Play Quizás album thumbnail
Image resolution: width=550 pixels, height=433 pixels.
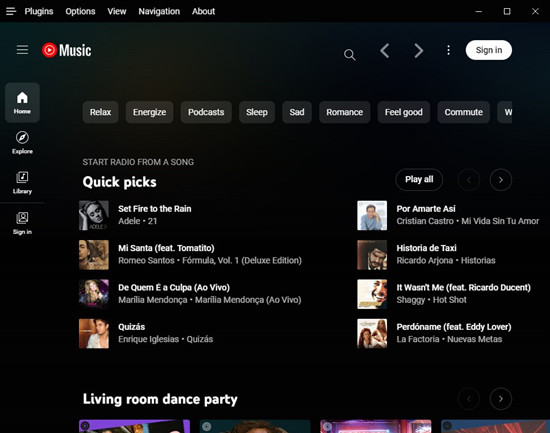point(94,333)
